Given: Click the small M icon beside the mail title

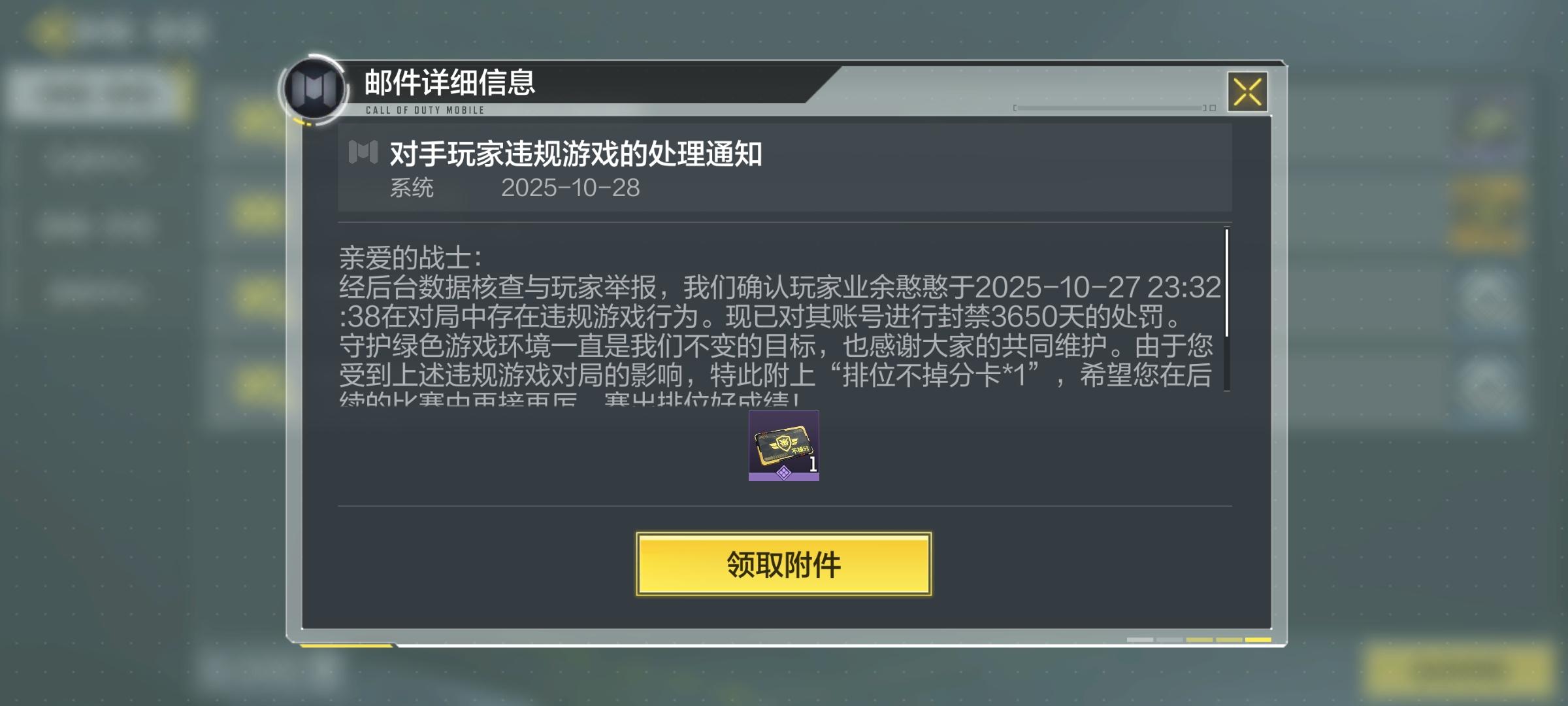Looking at the screenshot, I should pyautogui.click(x=363, y=152).
